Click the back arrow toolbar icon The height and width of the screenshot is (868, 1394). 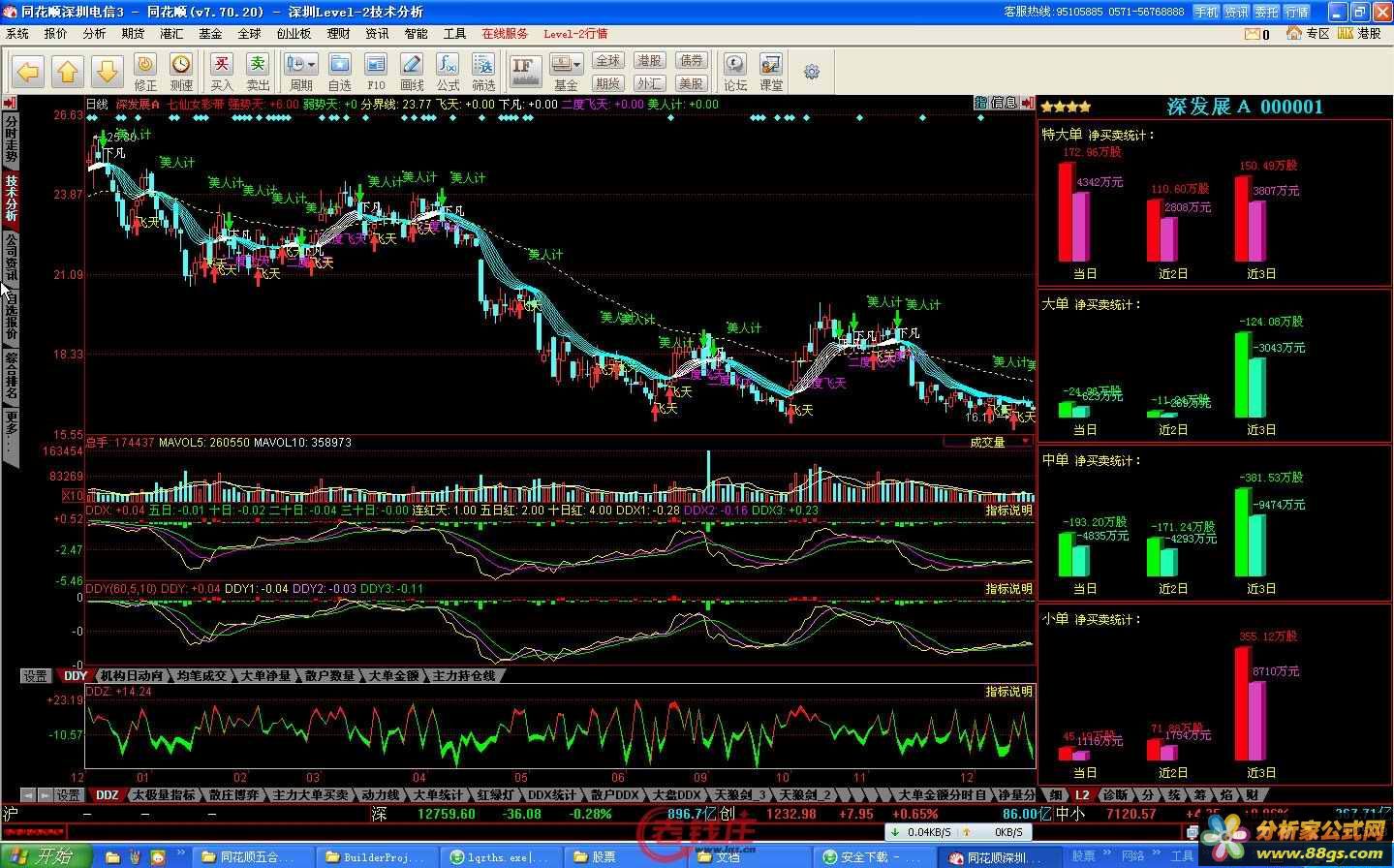[x=29, y=71]
